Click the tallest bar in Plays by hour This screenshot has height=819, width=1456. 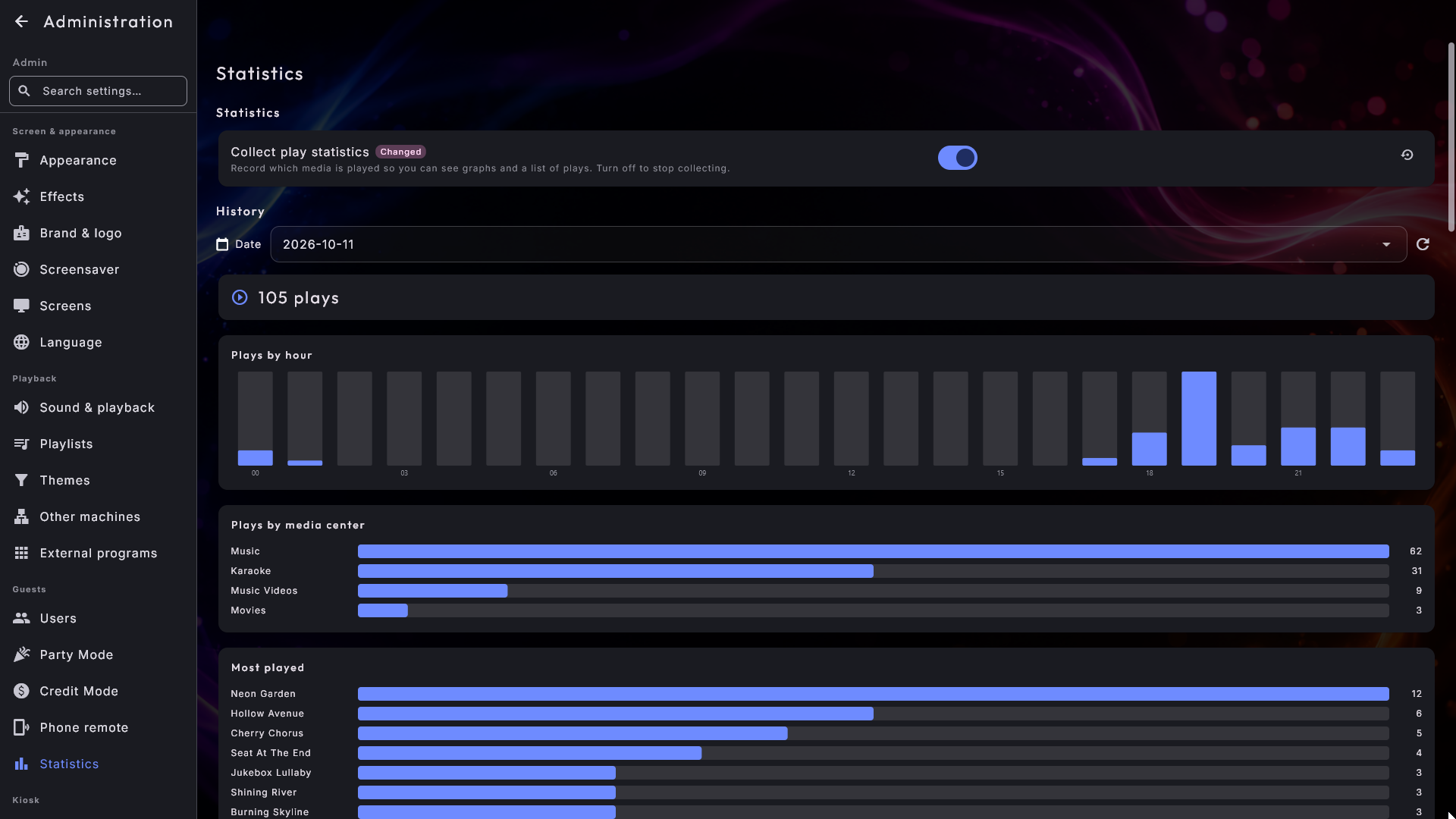coord(1198,419)
